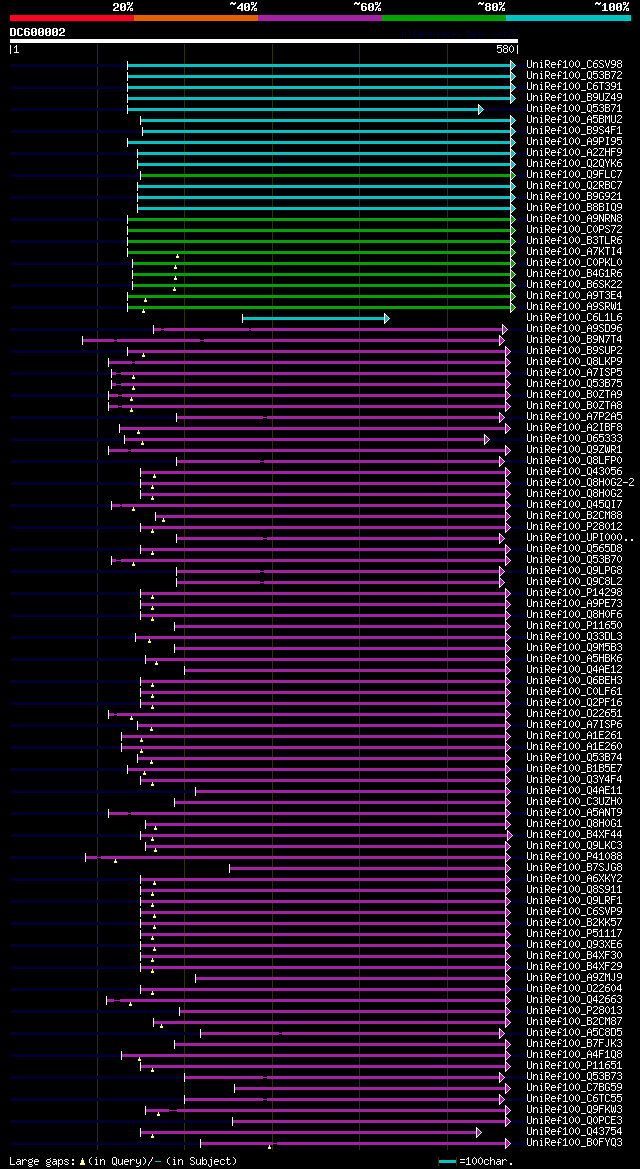The height and width of the screenshot is (1169, 640).
Task: Select the UniRef100_A9SD96 label
Action: pyautogui.click(x=574, y=329)
